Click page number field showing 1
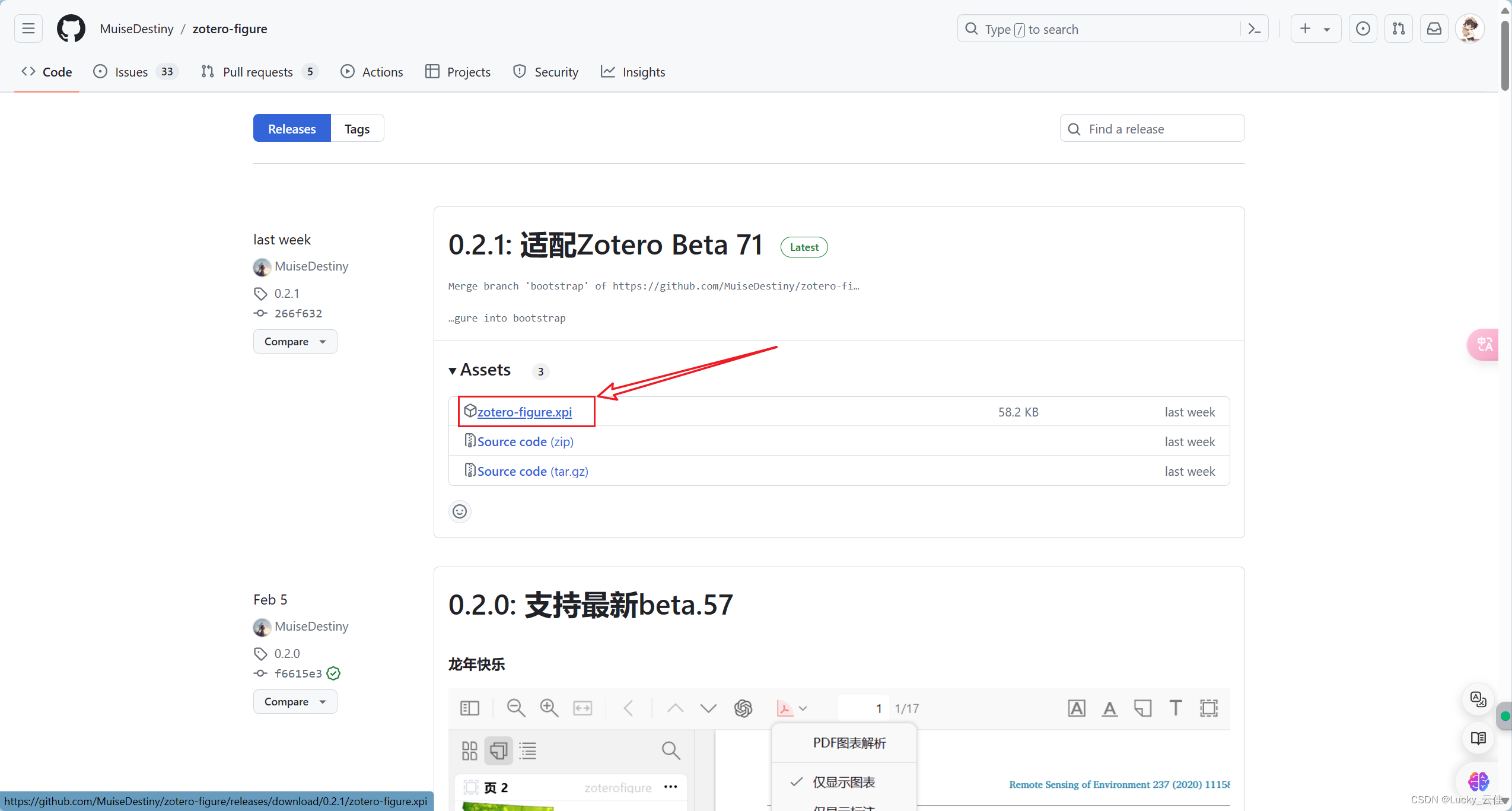The image size is (1512, 811). tap(863, 708)
